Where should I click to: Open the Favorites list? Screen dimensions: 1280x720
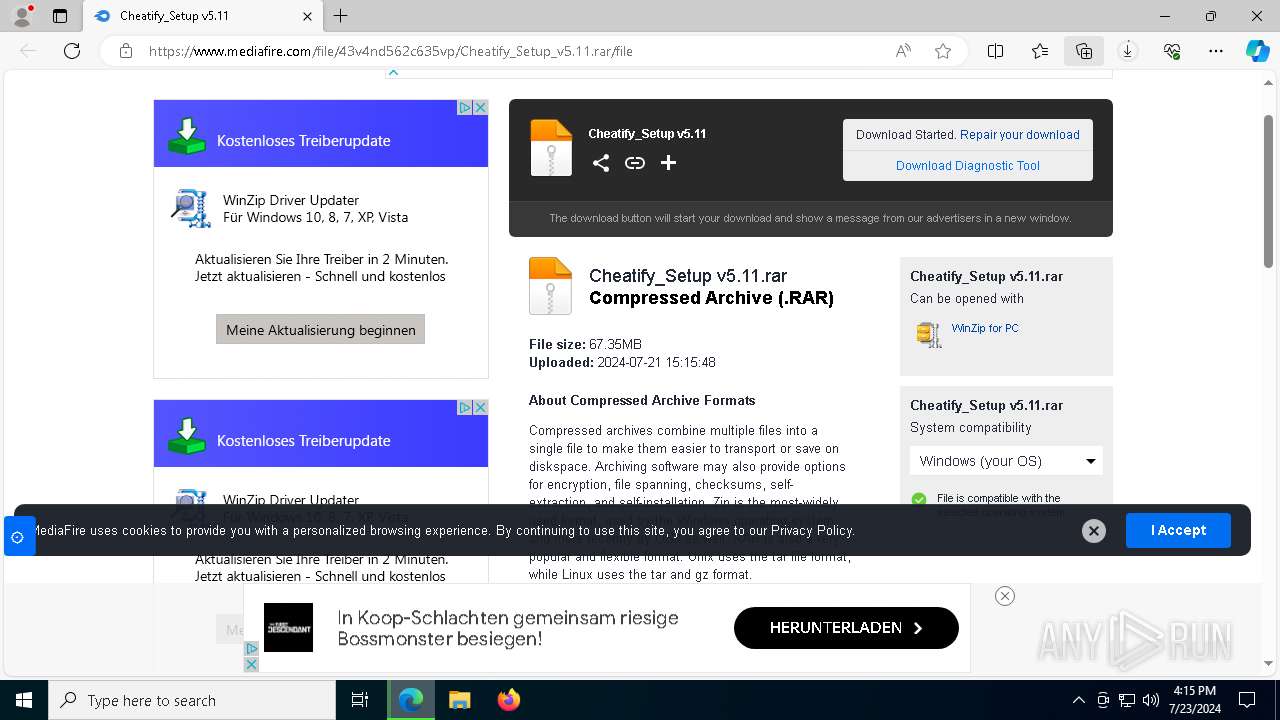coord(1040,51)
